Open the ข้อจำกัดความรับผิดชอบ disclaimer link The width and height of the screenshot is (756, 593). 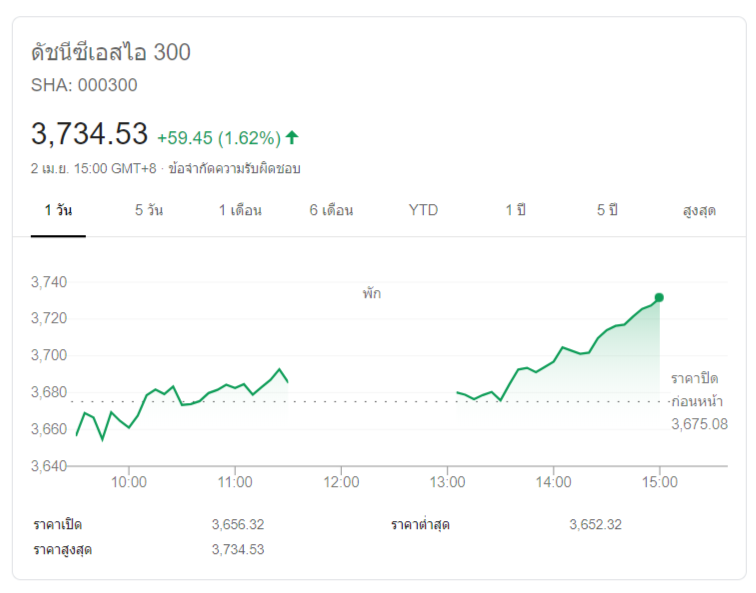pos(234,169)
